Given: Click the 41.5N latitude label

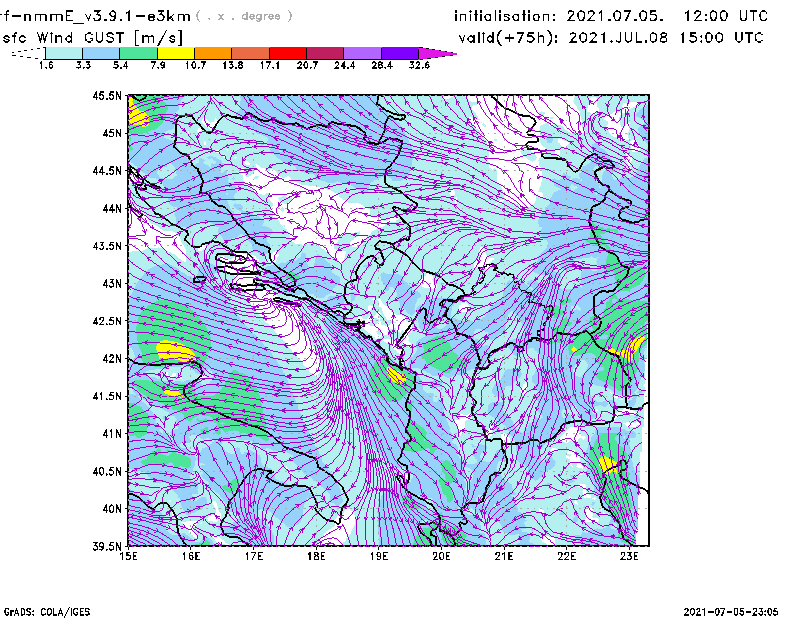Looking at the screenshot, I should 107,396.
